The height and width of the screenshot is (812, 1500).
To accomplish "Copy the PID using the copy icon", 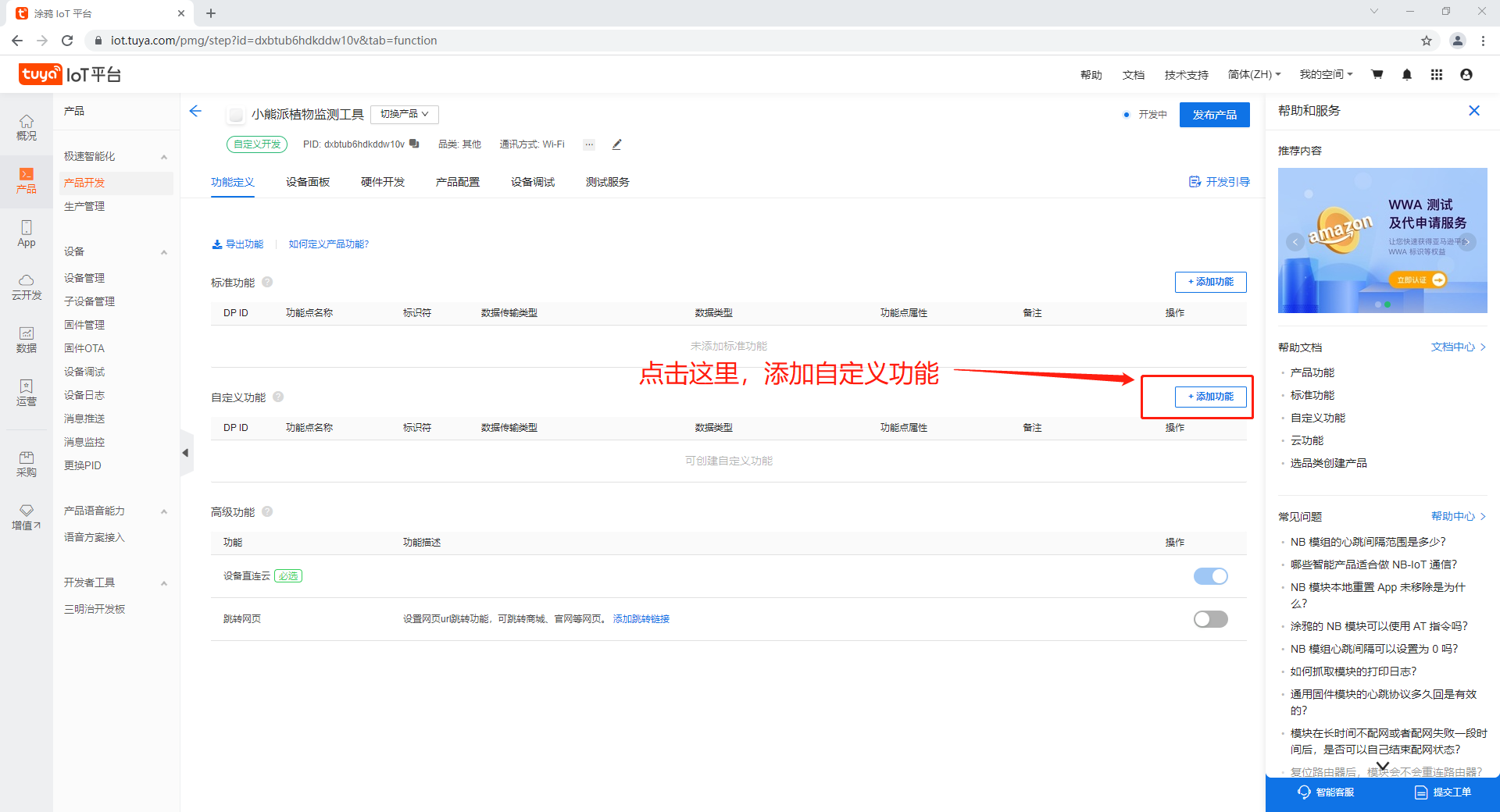I will [414, 144].
